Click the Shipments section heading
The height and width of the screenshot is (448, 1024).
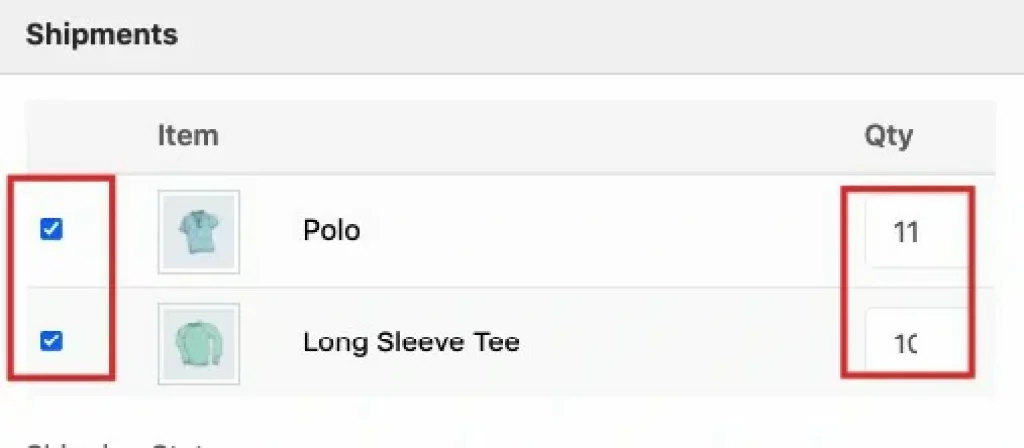click(x=101, y=34)
